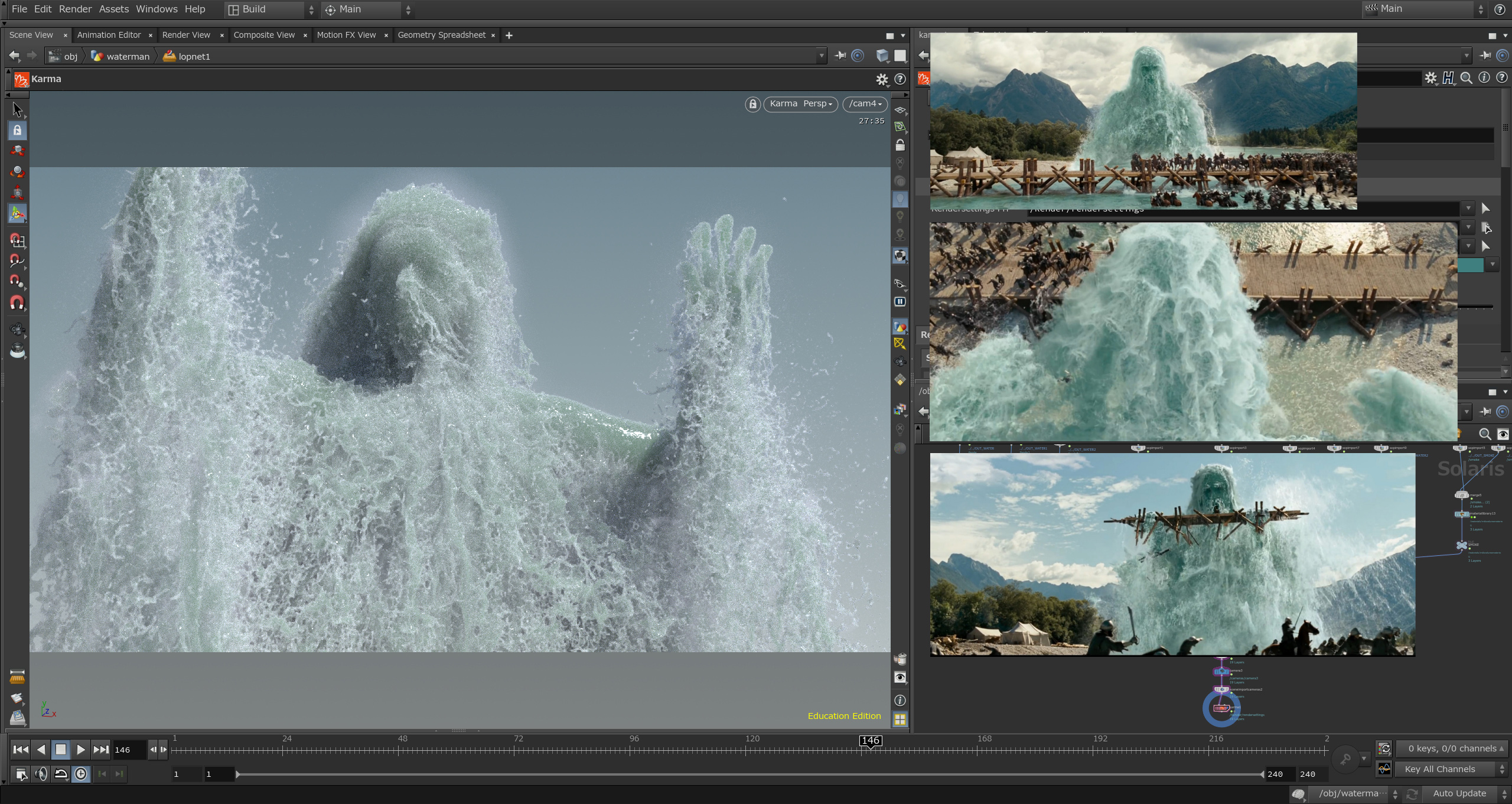
Task: Click the waterman path breadcrumb
Action: [121, 57]
